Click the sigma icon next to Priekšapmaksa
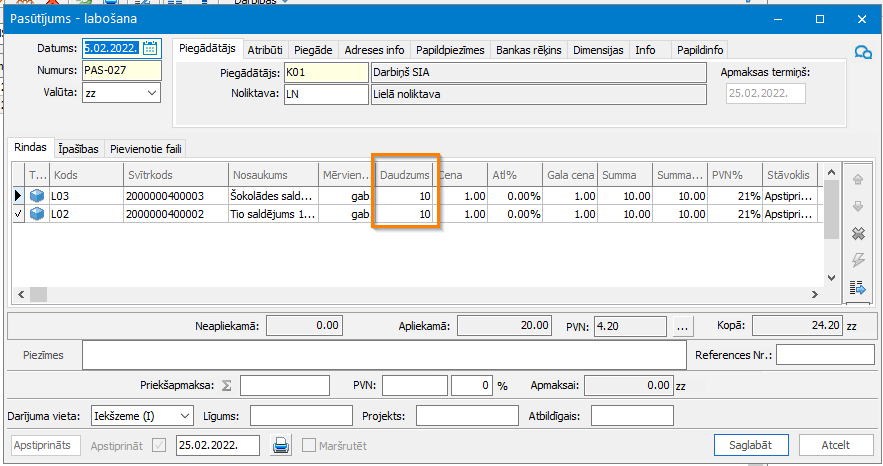This screenshot has width=883, height=466. click(226, 385)
